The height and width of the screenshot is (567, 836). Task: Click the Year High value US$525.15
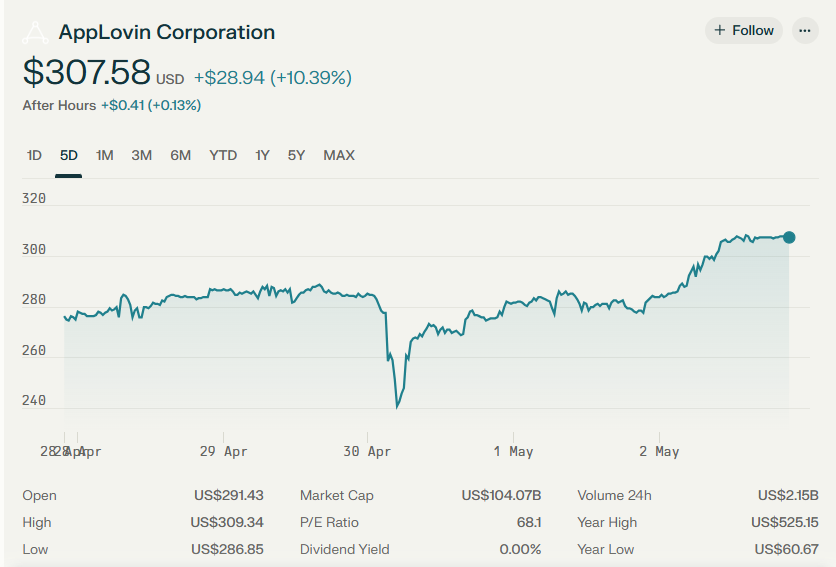coord(785,522)
